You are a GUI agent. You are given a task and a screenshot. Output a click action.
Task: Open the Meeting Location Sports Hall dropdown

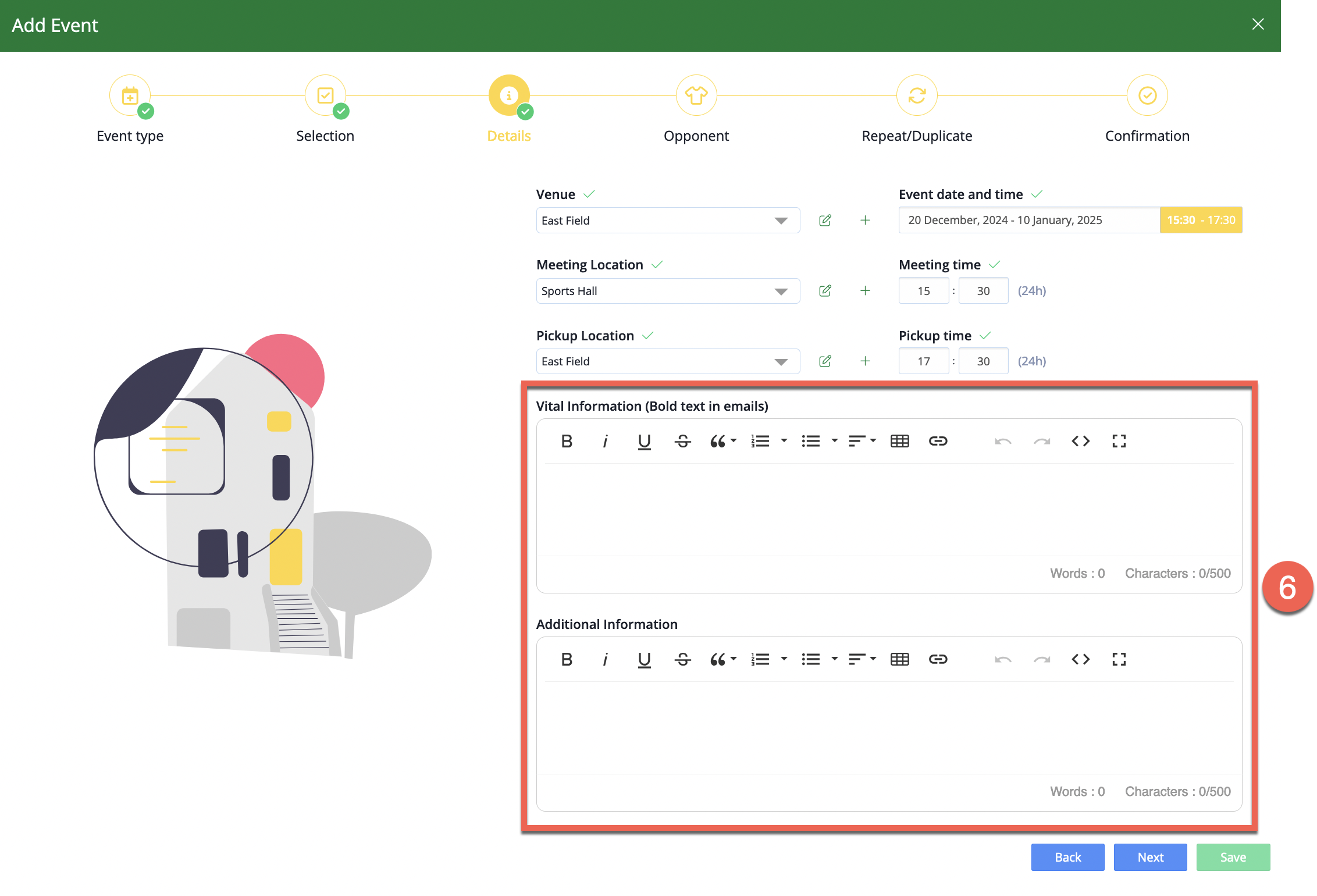coord(781,291)
